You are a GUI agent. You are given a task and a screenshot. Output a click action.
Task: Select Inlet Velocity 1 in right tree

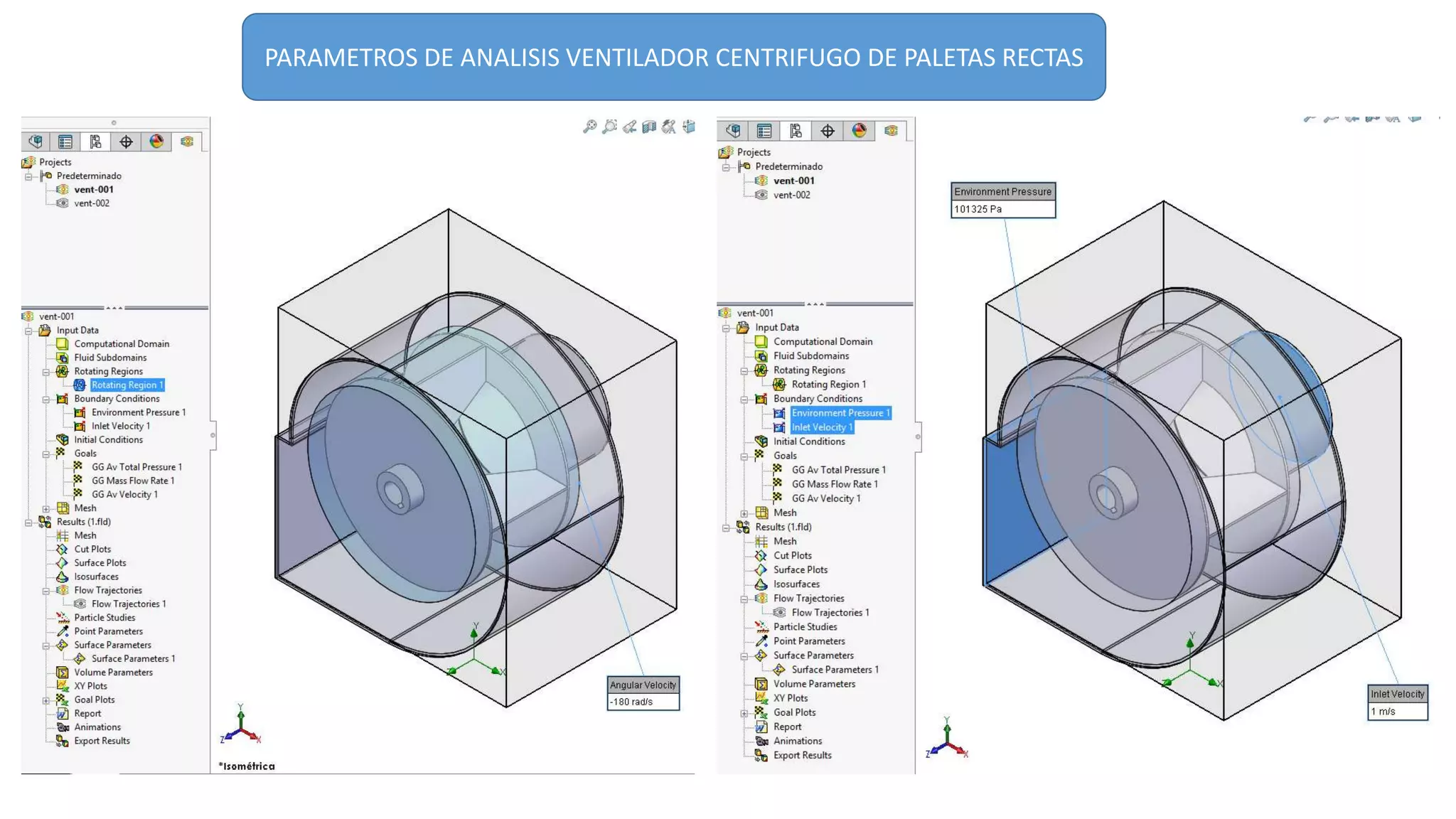point(821,427)
